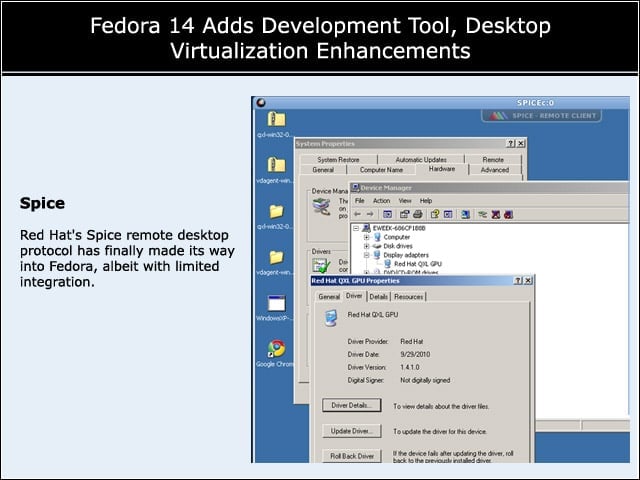Open the View menu in Device Manager

pyautogui.click(x=405, y=201)
